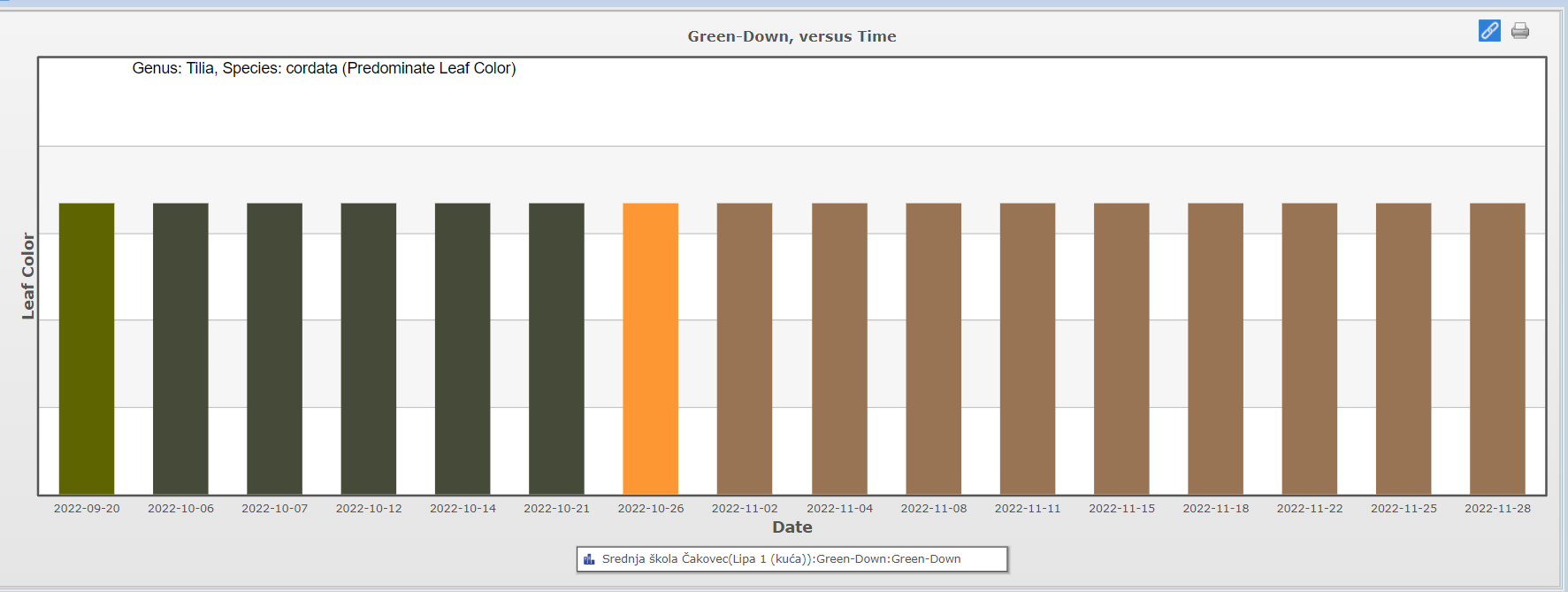Click the blue link icon
Viewport: 1568px width, 592px height.
coord(1489,31)
